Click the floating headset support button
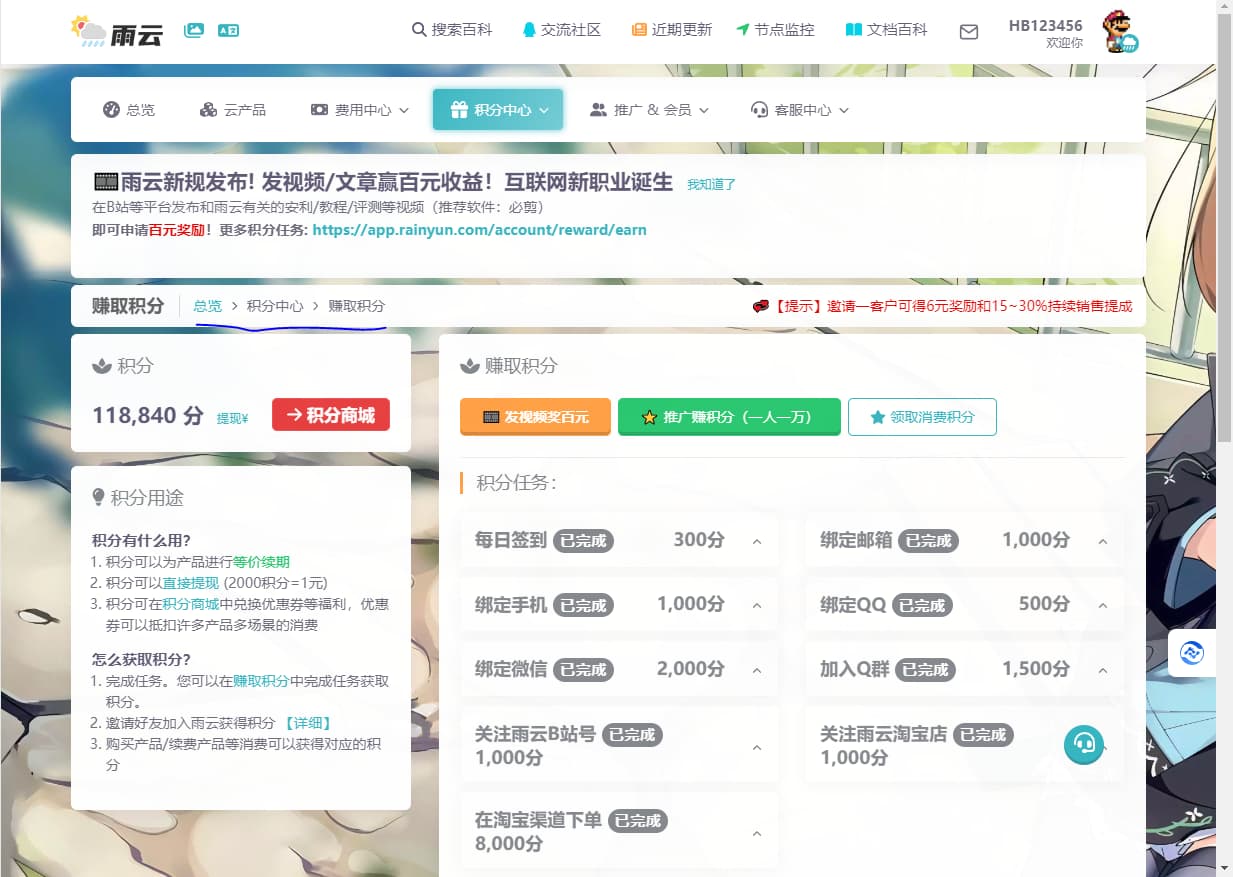Screen dimensions: 1233x877 pyautogui.click(x=1083, y=744)
